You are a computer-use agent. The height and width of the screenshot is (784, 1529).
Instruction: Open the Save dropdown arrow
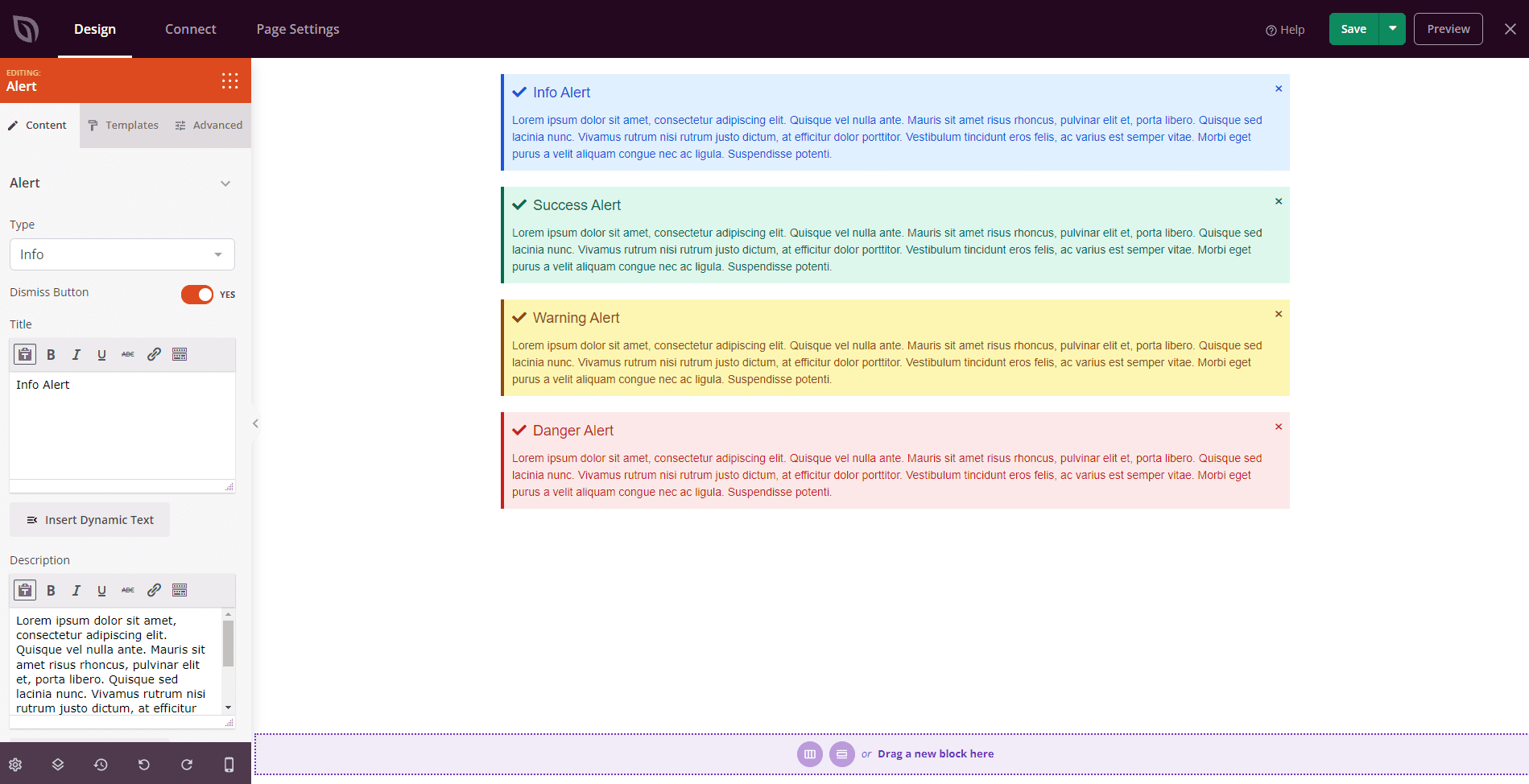click(1392, 29)
